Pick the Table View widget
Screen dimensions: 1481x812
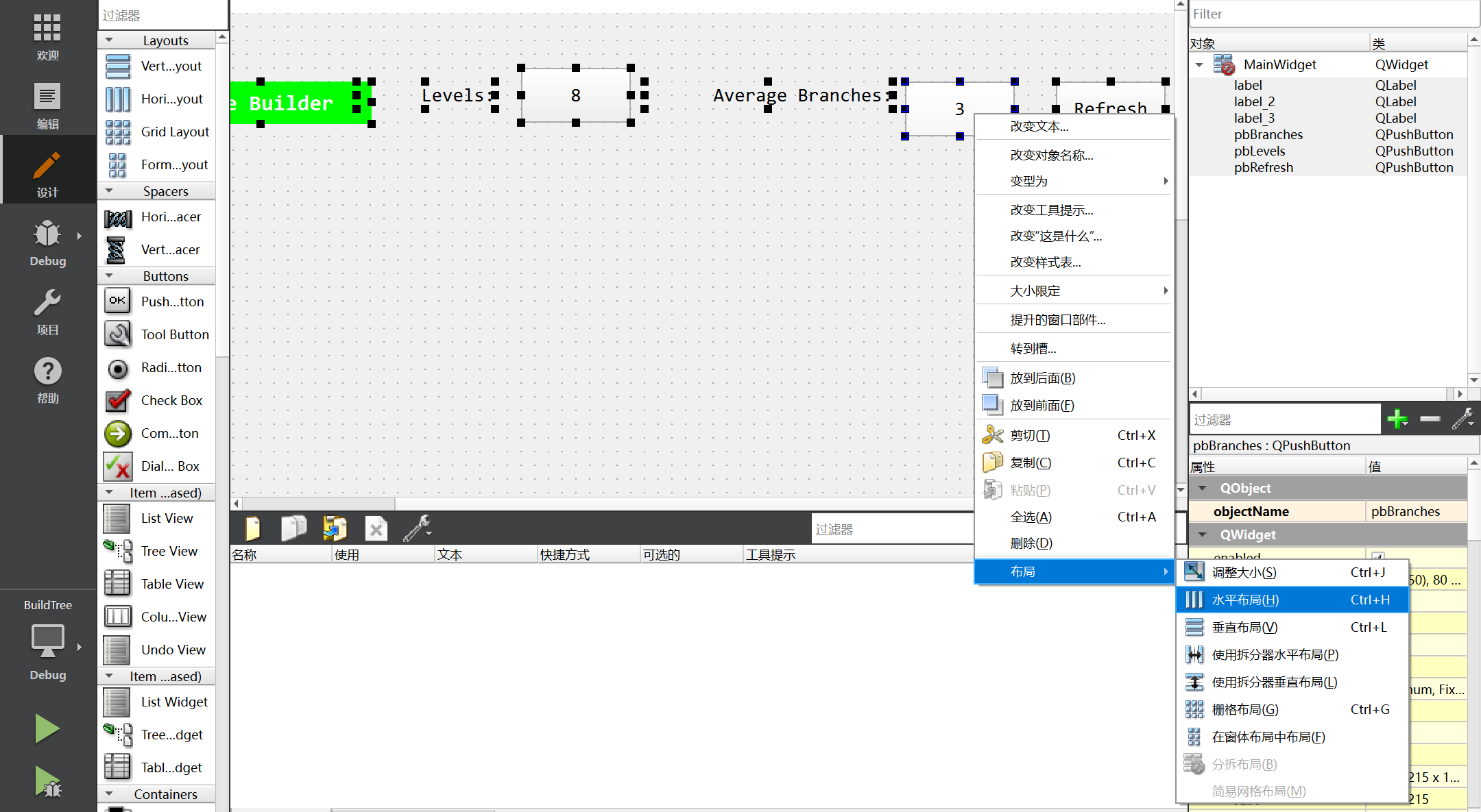click(157, 584)
